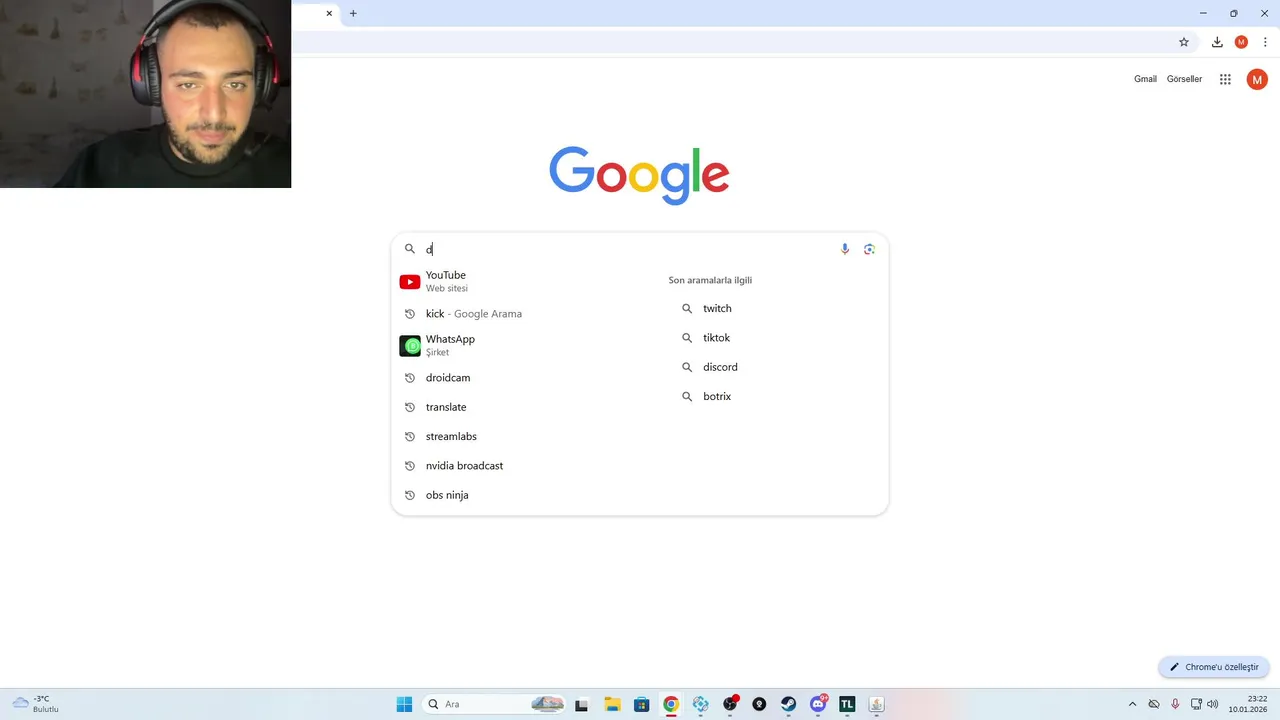Screen dimensions: 1280x720
Task: Click the search icon next to twitch
Action: click(x=687, y=309)
